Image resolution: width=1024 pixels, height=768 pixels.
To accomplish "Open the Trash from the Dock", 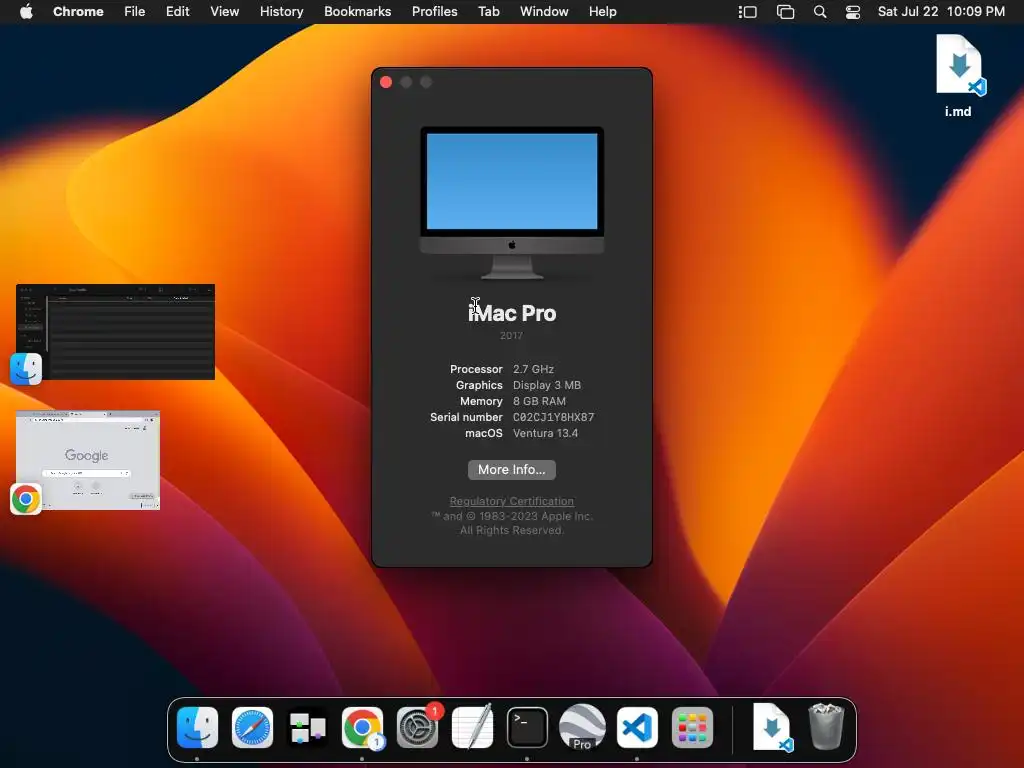I will (826, 726).
